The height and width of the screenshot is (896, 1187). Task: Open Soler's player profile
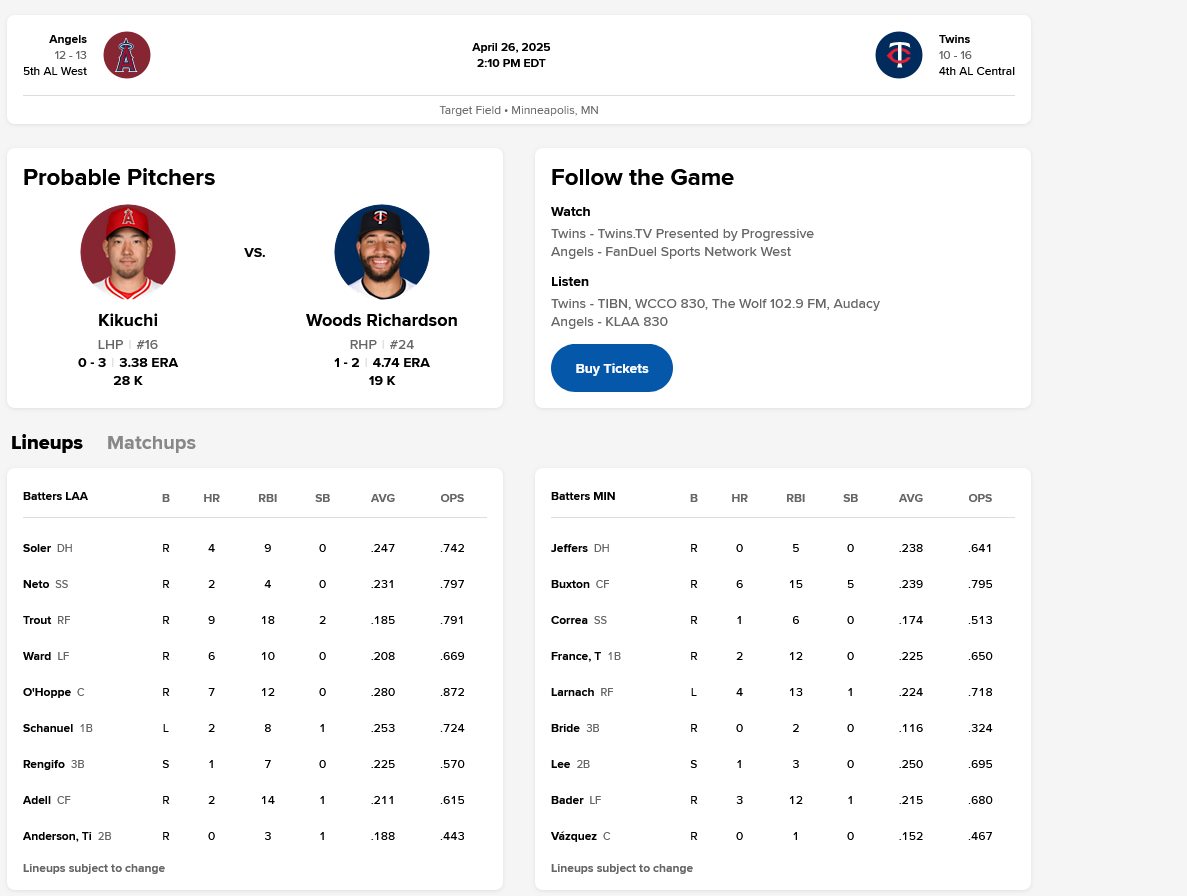[37, 548]
